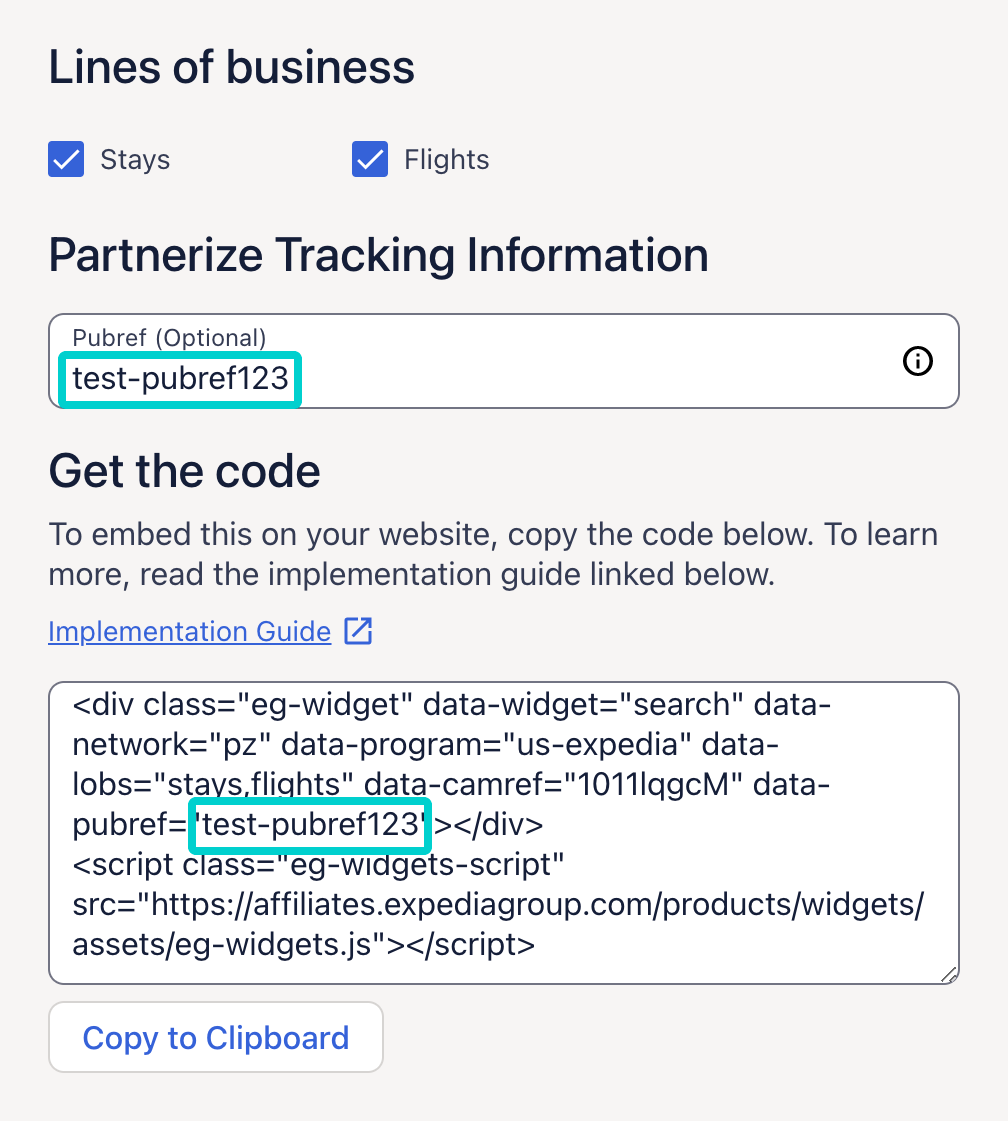Select the test-pubref123 text in the input

click(180, 380)
